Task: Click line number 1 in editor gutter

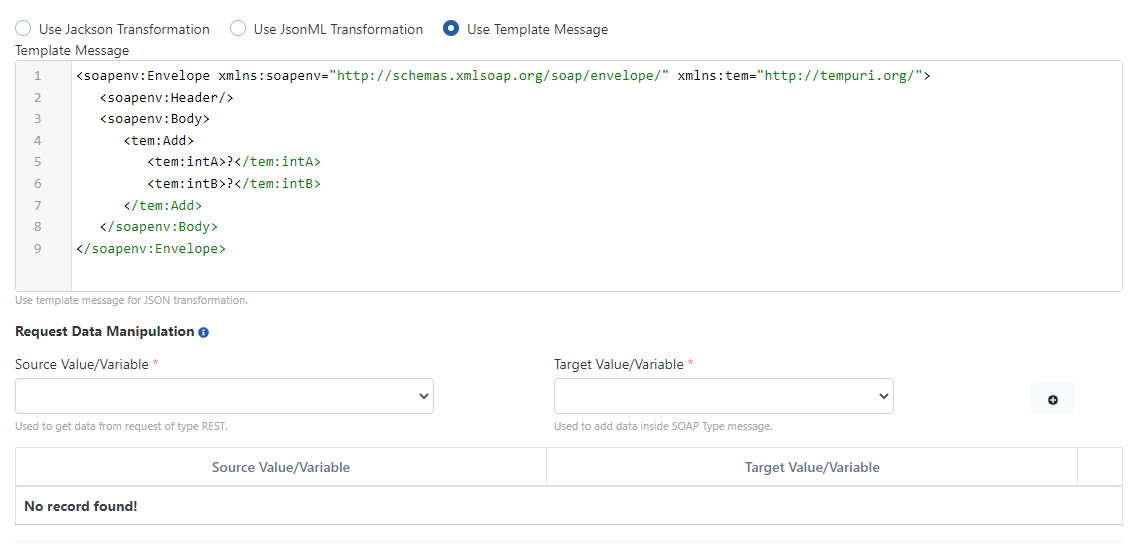Action: click(37, 76)
